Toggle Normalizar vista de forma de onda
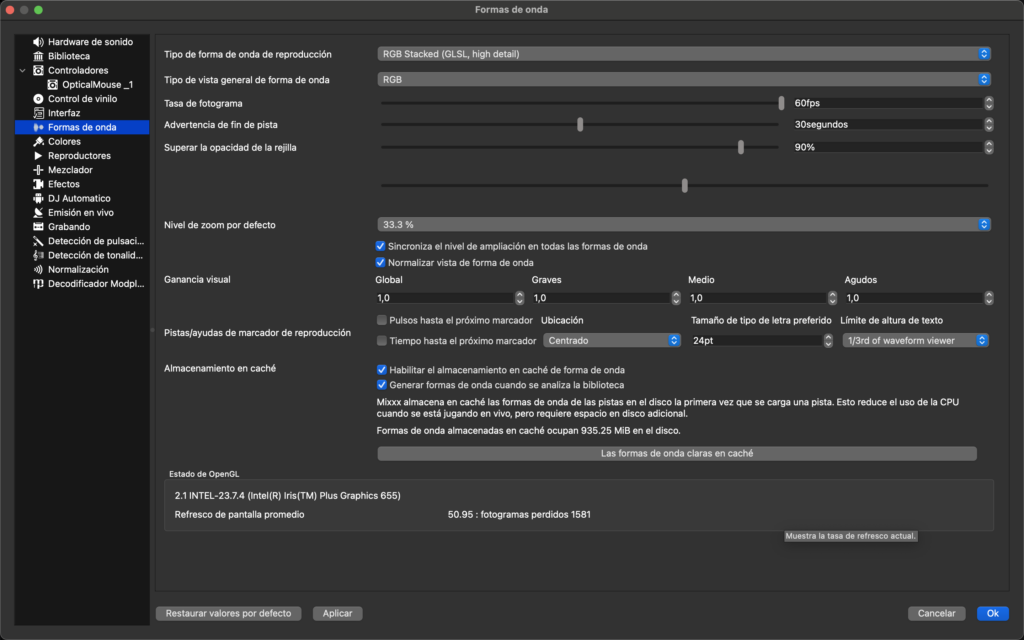Viewport: 1024px width, 640px height. click(x=380, y=263)
